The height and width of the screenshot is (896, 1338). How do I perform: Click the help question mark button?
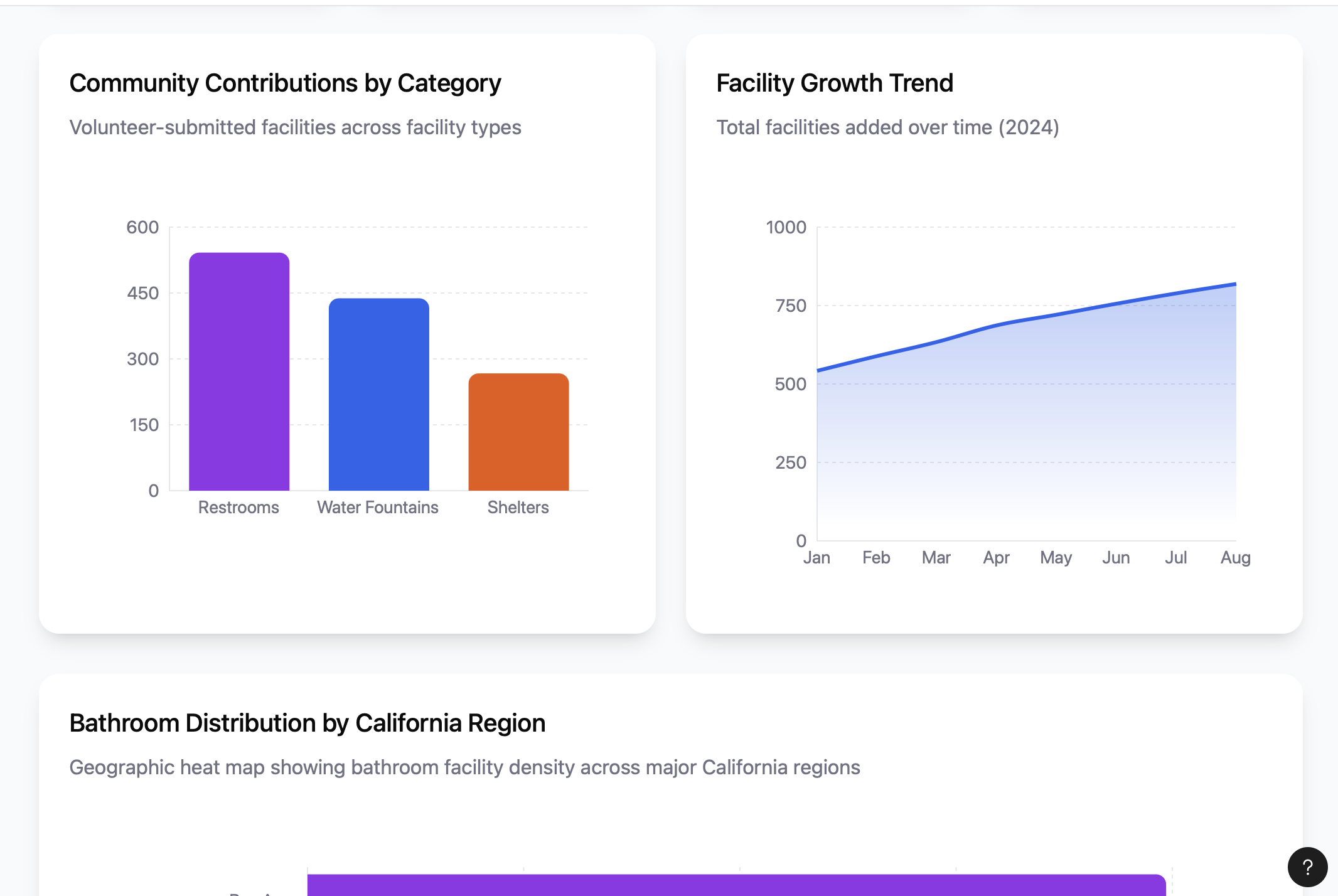(1307, 867)
